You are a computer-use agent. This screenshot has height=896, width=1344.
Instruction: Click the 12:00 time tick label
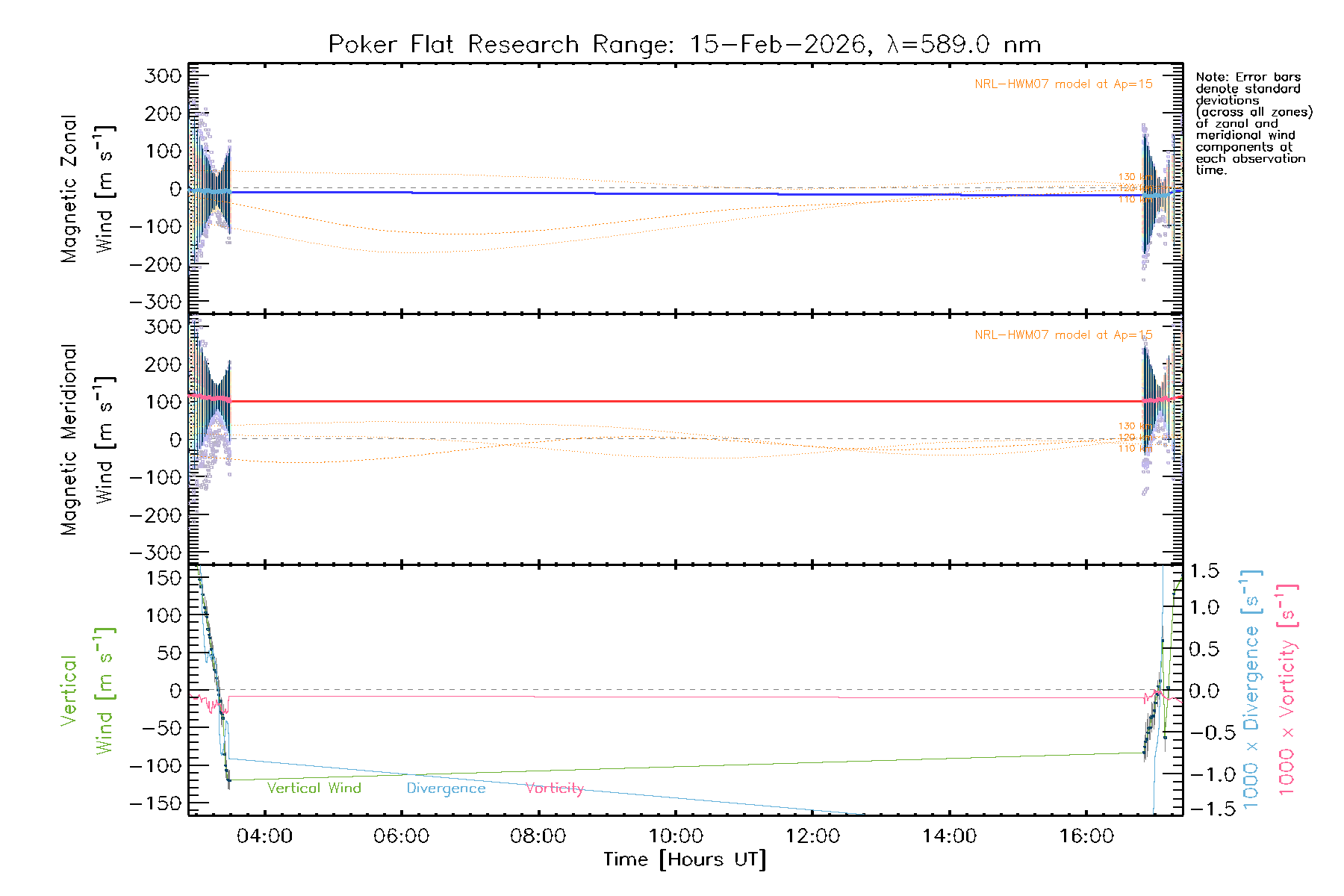pyautogui.click(x=812, y=836)
